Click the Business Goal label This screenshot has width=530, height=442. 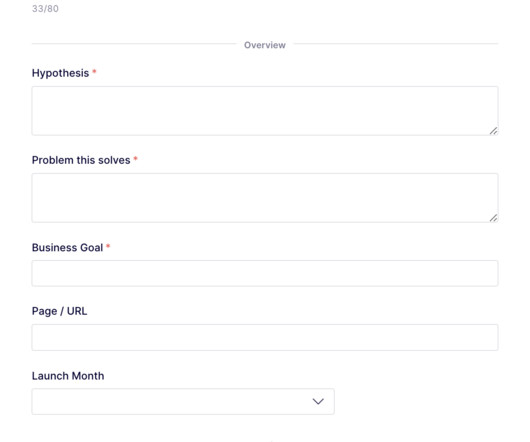coord(67,248)
